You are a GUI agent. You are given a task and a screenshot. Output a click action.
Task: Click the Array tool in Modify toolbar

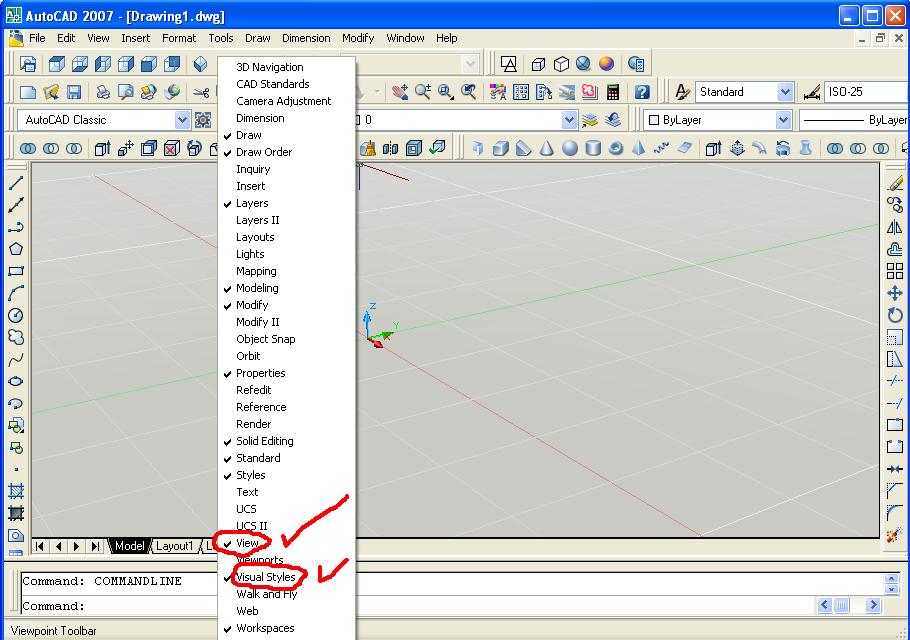click(x=895, y=271)
